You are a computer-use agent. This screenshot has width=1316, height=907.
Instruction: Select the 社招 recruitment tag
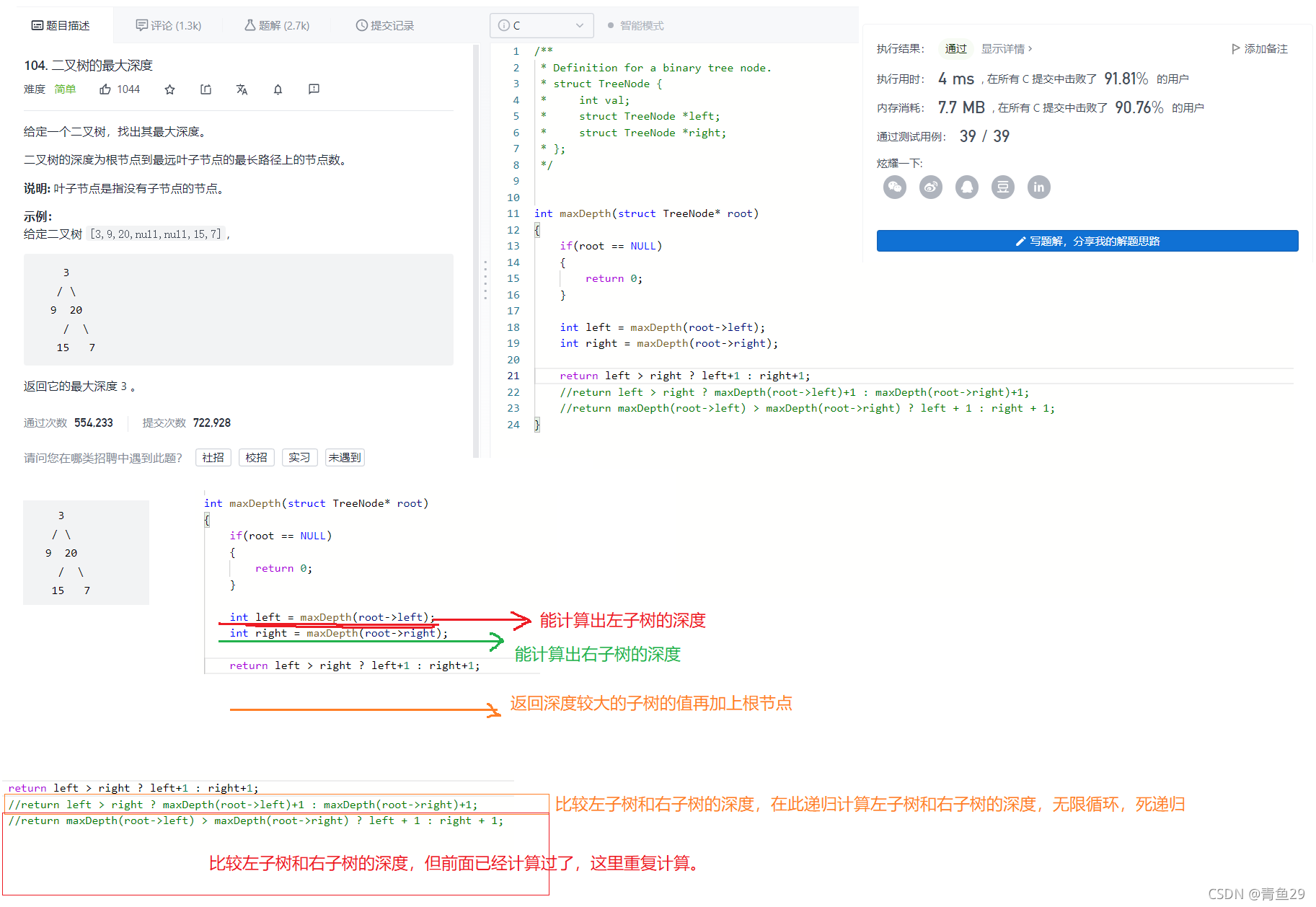pos(213,457)
